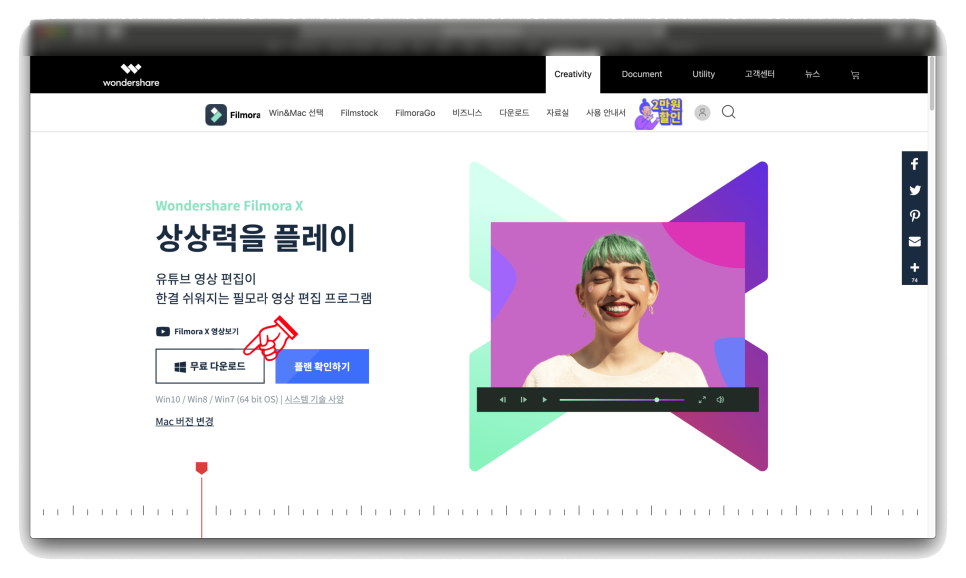Open the user account avatar icon
The width and height of the screenshot is (966, 578).
(x=702, y=112)
